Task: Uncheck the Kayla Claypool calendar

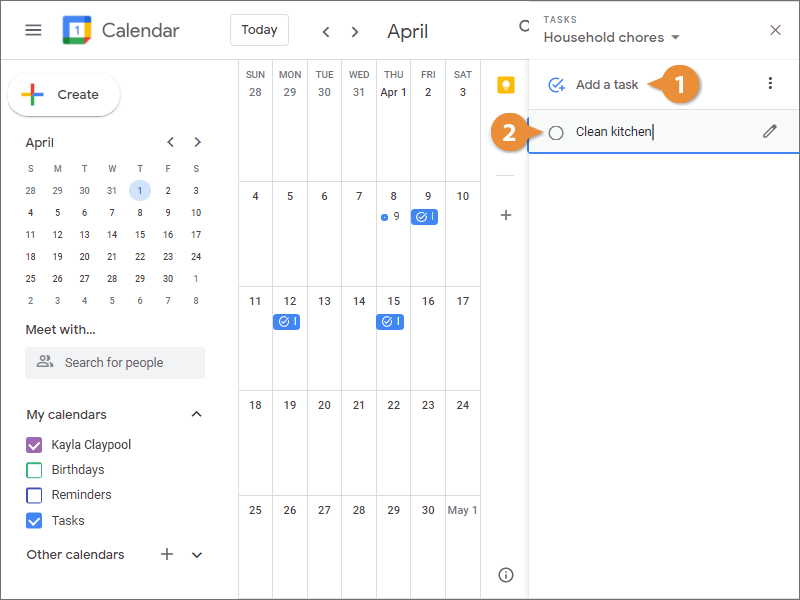Action: [34, 445]
